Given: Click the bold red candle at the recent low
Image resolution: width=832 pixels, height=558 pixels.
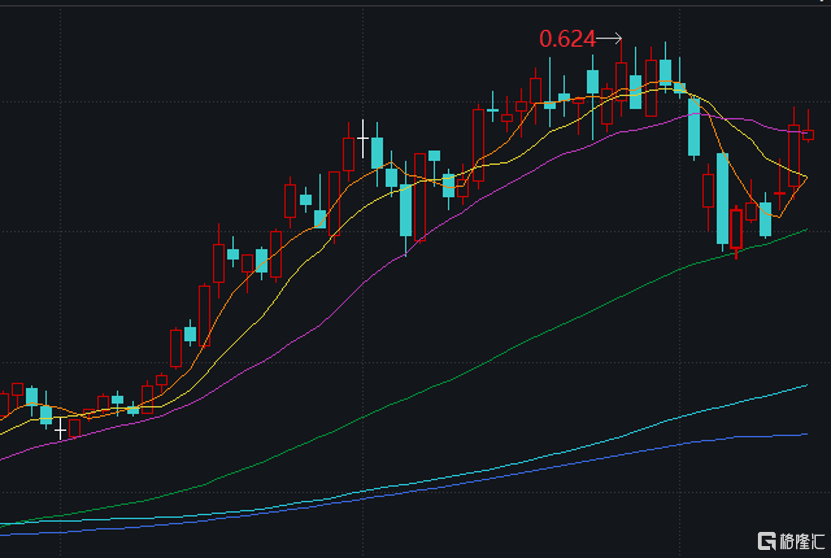Looking at the screenshot, I should pyautogui.click(x=737, y=229).
